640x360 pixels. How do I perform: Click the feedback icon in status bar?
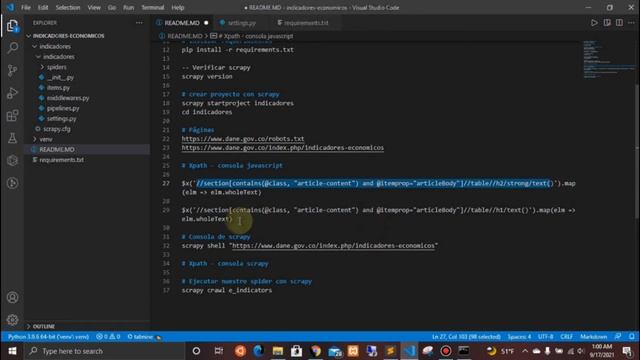[x=618, y=337]
